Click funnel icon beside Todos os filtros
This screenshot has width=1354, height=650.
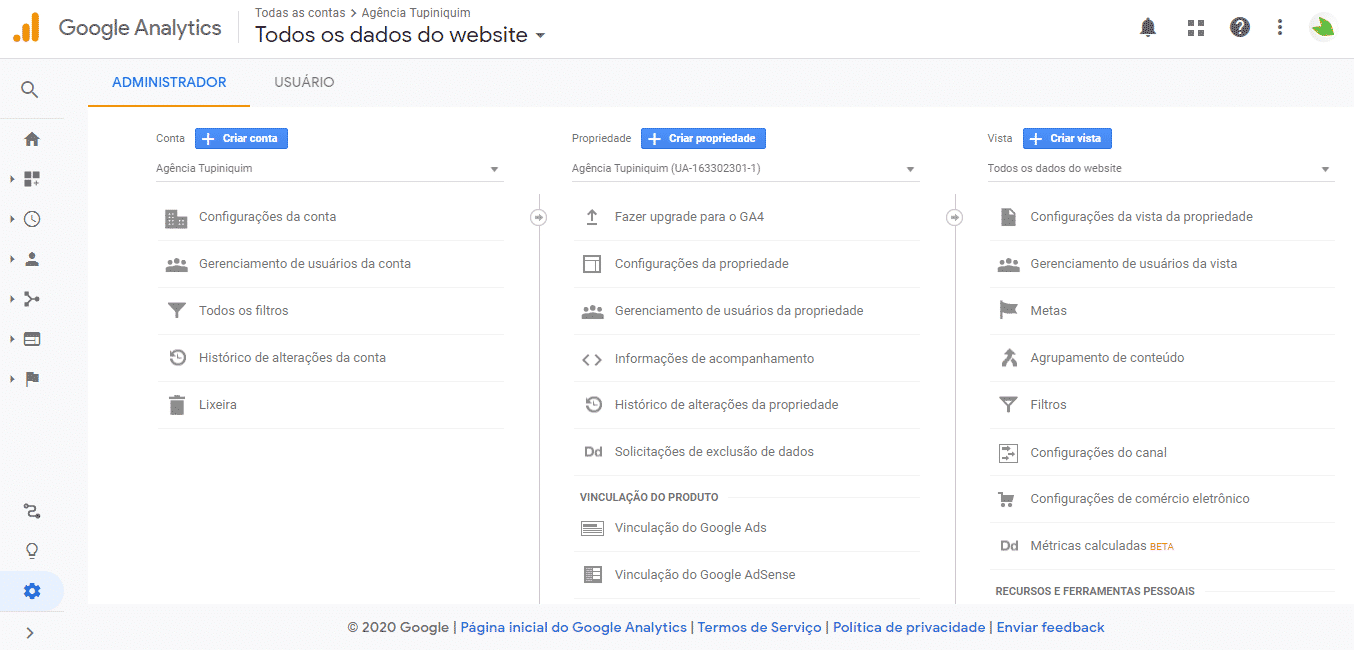click(x=177, y=311)
